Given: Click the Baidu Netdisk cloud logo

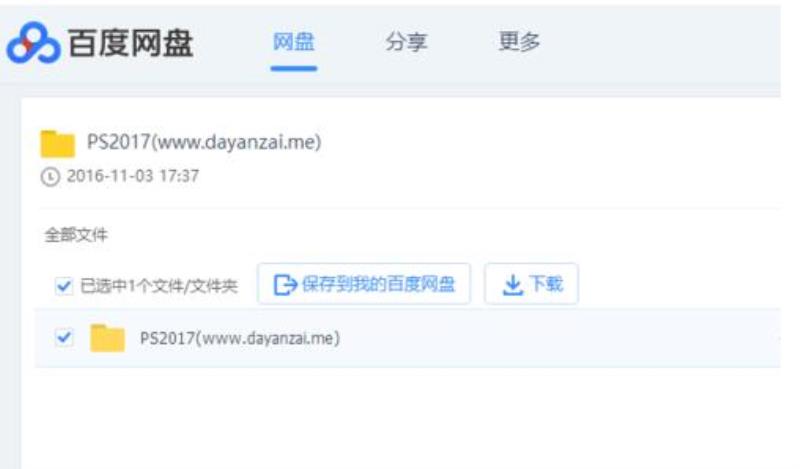Looking at the screenshot, I should [x=34, y=43].
